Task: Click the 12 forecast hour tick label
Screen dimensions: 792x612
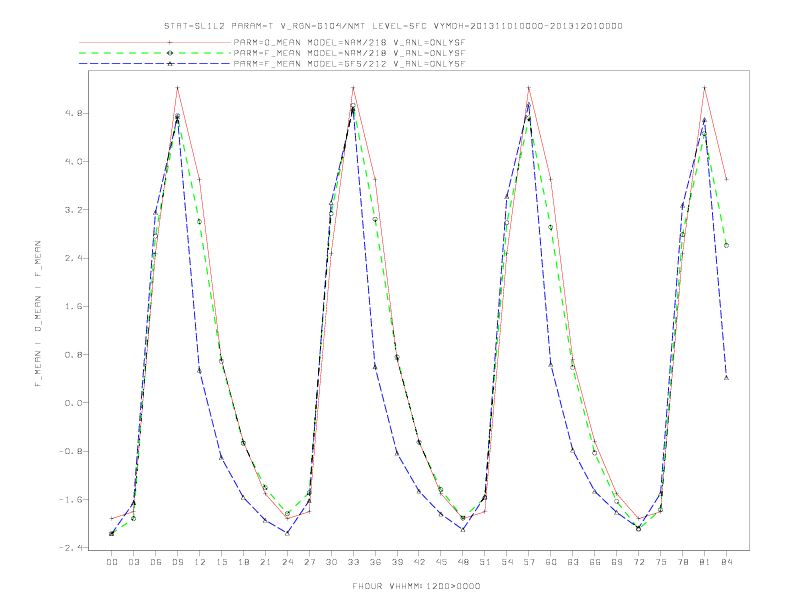Action: (200, 562)
